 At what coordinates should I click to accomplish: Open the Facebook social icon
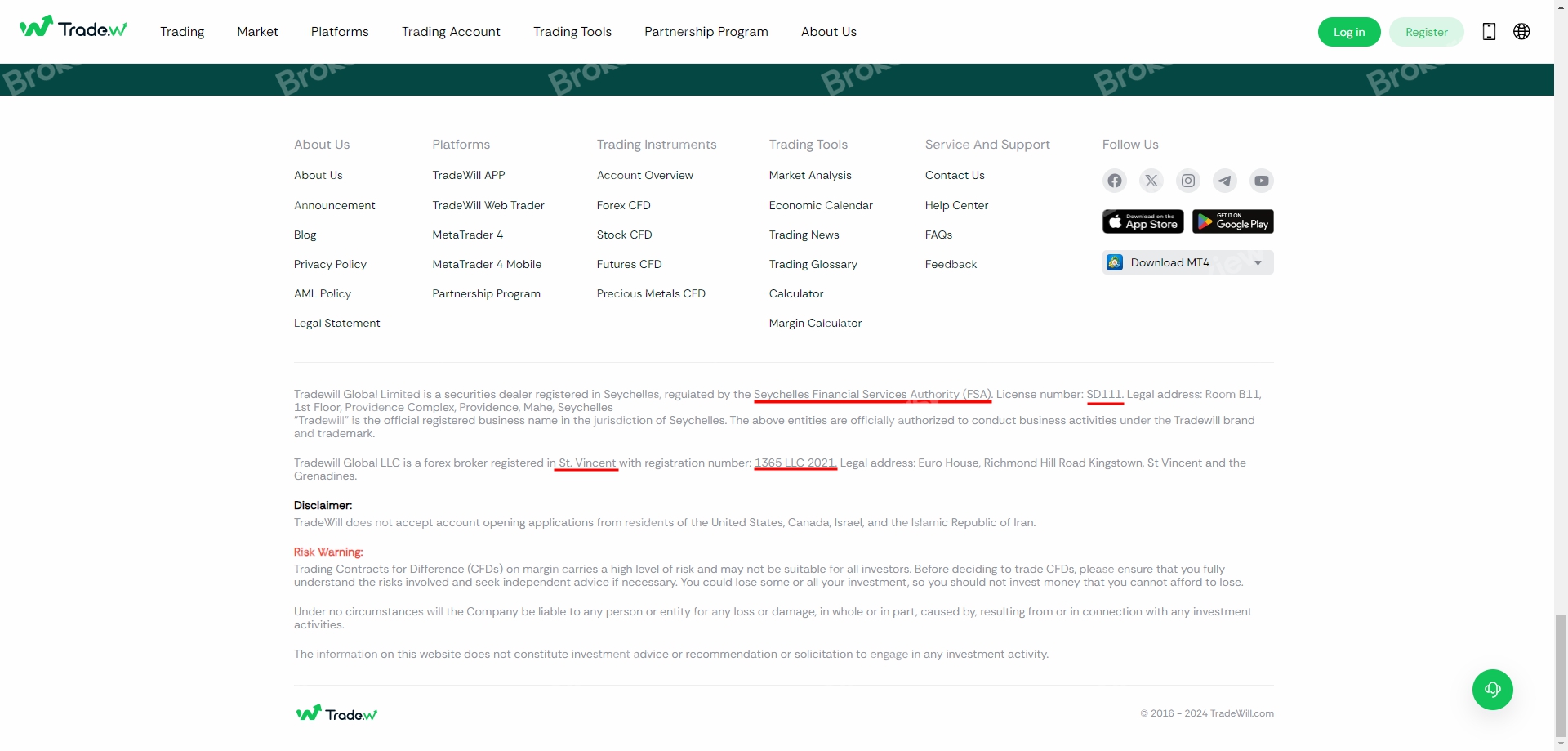pos(1114,181)
